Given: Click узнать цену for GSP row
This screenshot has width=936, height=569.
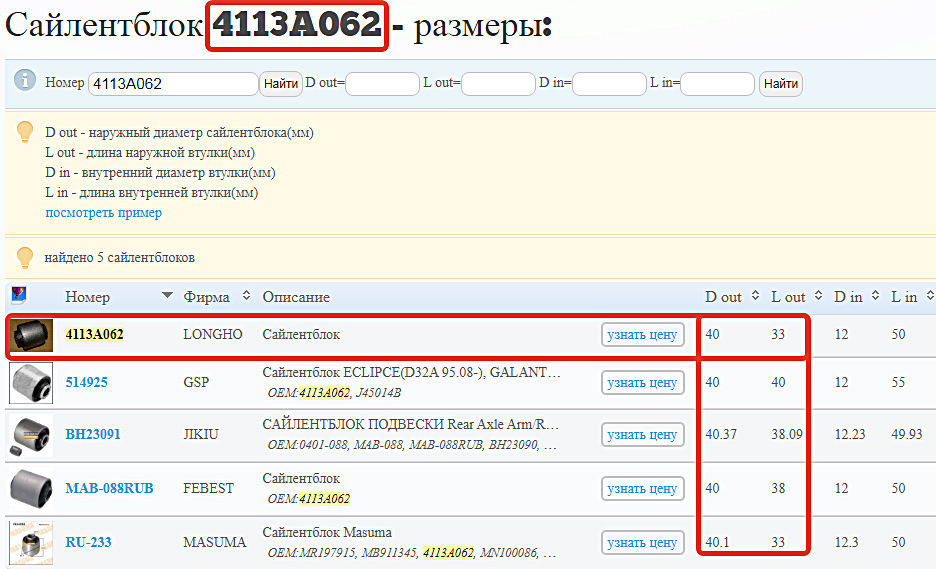Looking at the screenshot, I should pos(642,382).
